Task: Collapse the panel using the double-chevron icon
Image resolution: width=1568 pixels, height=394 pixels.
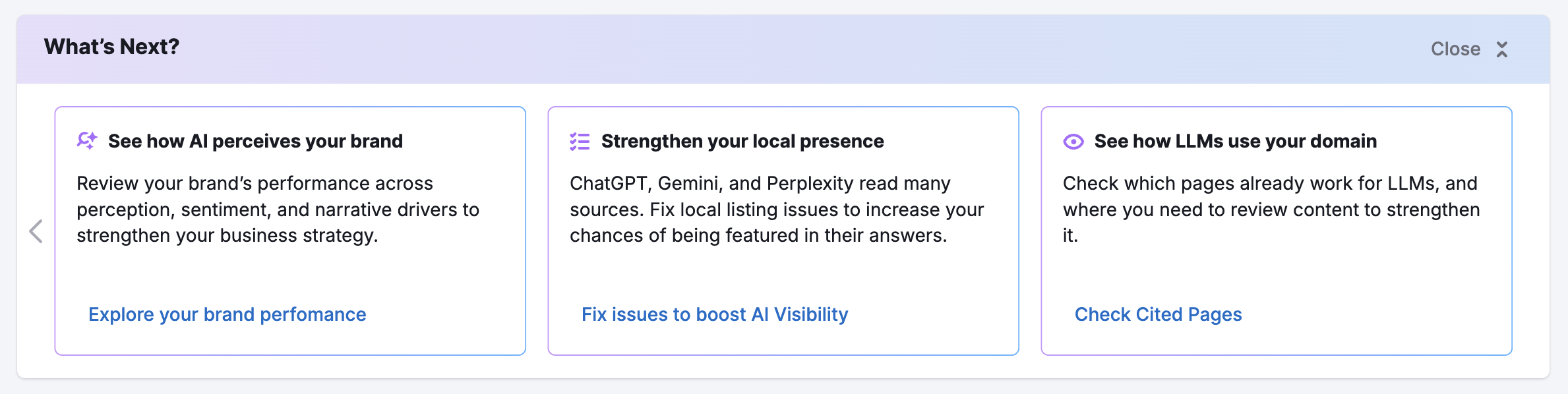Action: tap(1502, 49)
